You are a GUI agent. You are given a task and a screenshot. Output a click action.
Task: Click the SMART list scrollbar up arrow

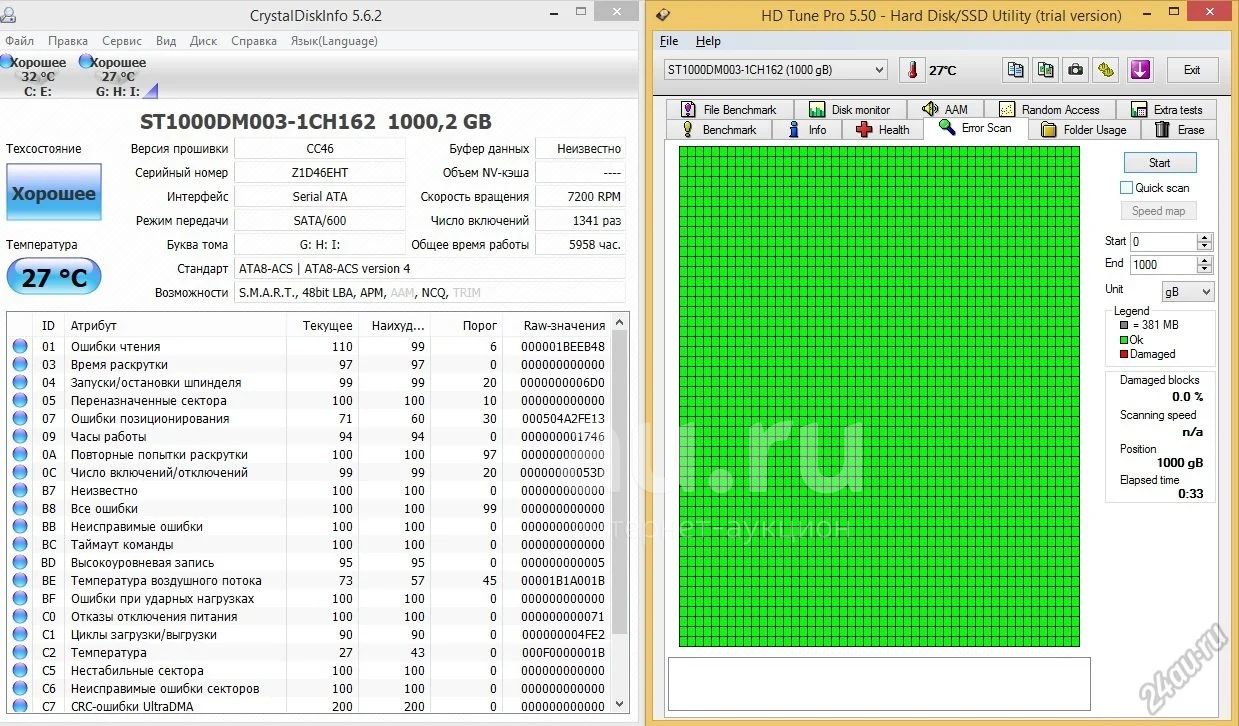click(620, 323)
